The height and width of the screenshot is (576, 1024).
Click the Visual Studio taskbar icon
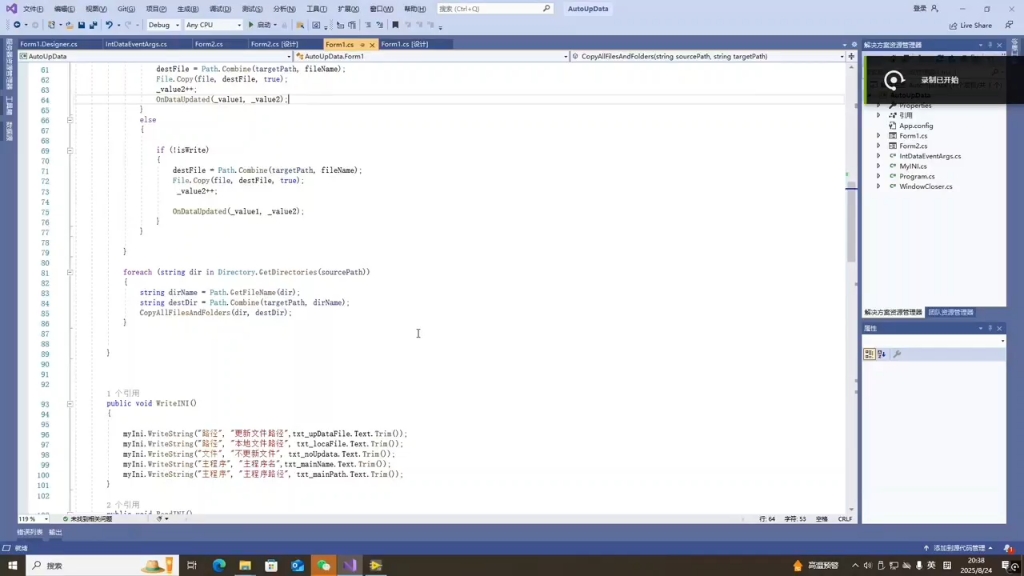(350, 566)
